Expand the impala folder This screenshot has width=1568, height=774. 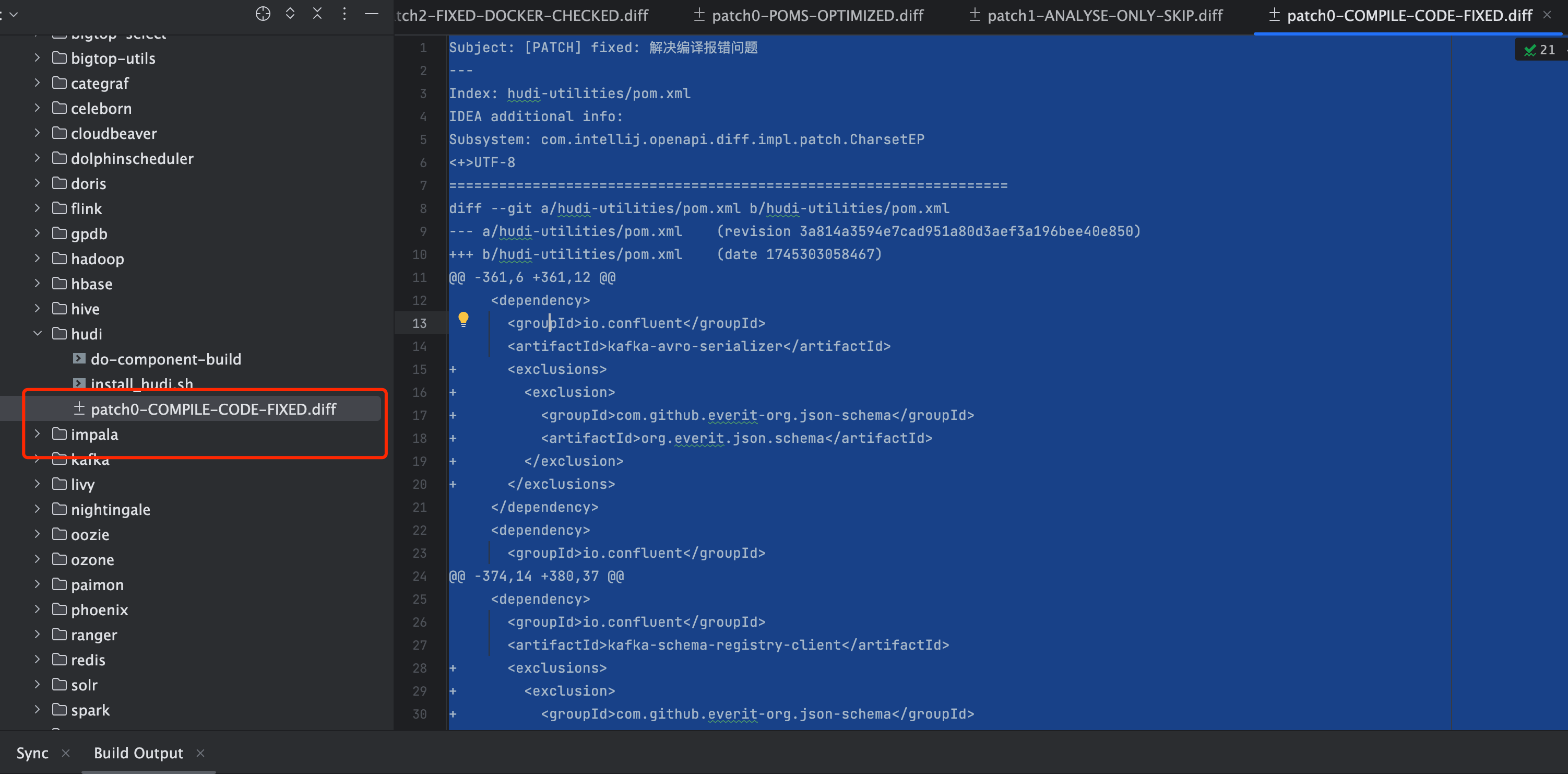click(x=37, y=433)
